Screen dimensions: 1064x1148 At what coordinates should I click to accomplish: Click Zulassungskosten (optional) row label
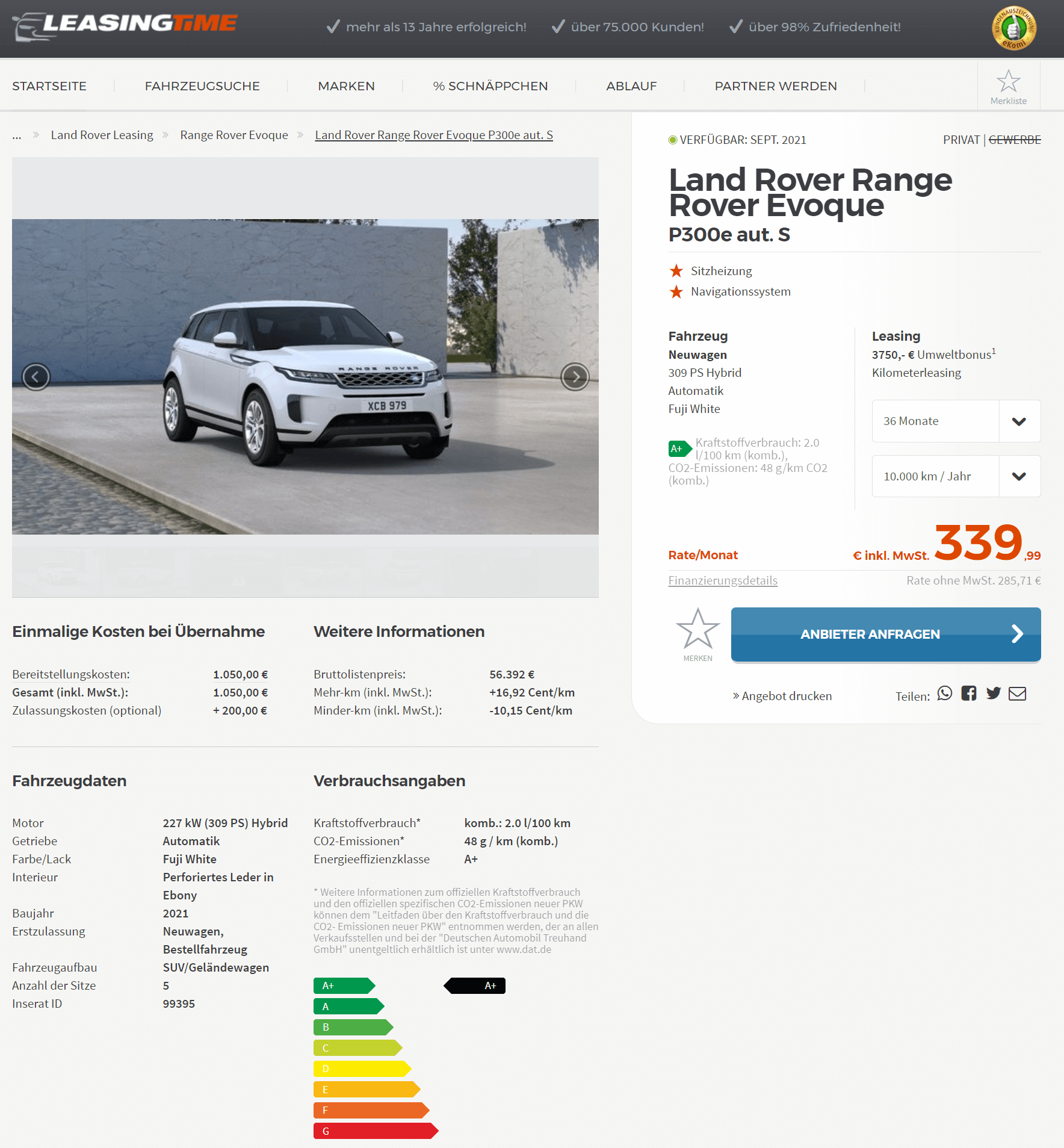point(87,710)
